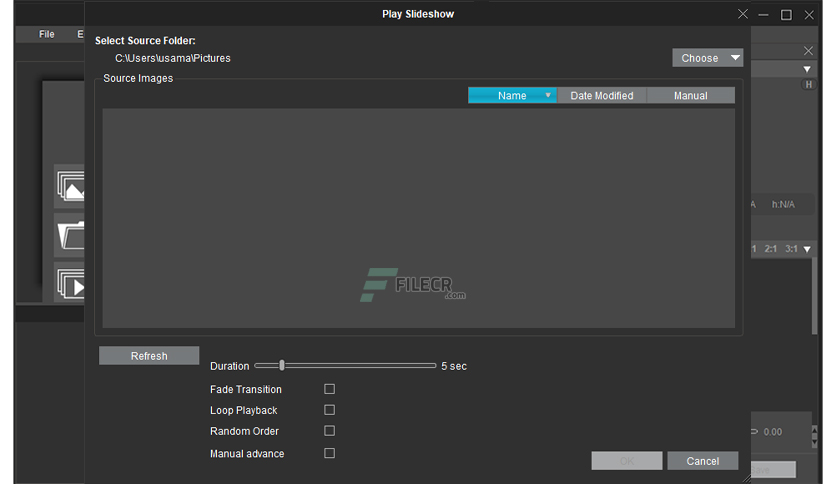
Task: Click the 5 sec duration value
Action: pyautogui.click(x=454, y=366)
